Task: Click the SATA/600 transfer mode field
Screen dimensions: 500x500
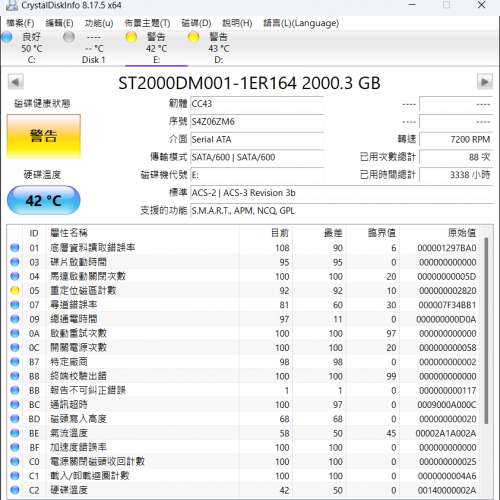Action: pyautogui.click(x=257, y=157)
